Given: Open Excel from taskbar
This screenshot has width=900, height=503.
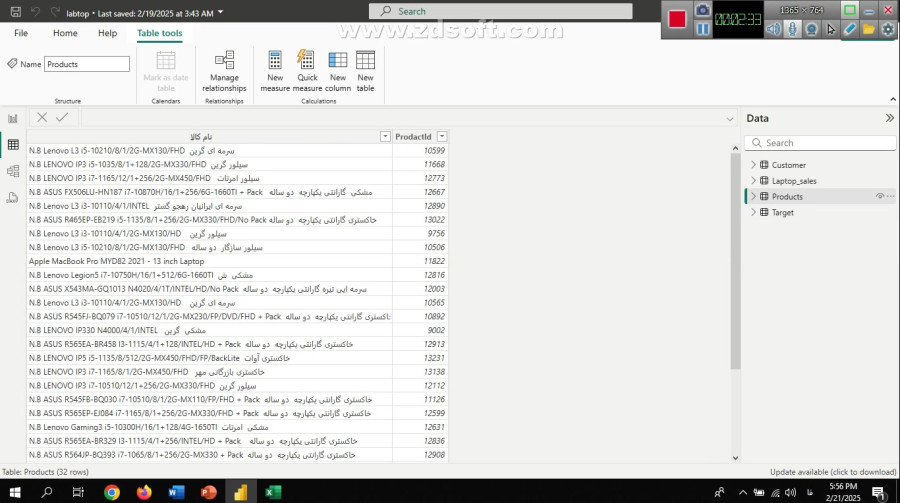Looking at the screenshot, I should (x=273, y=492).
